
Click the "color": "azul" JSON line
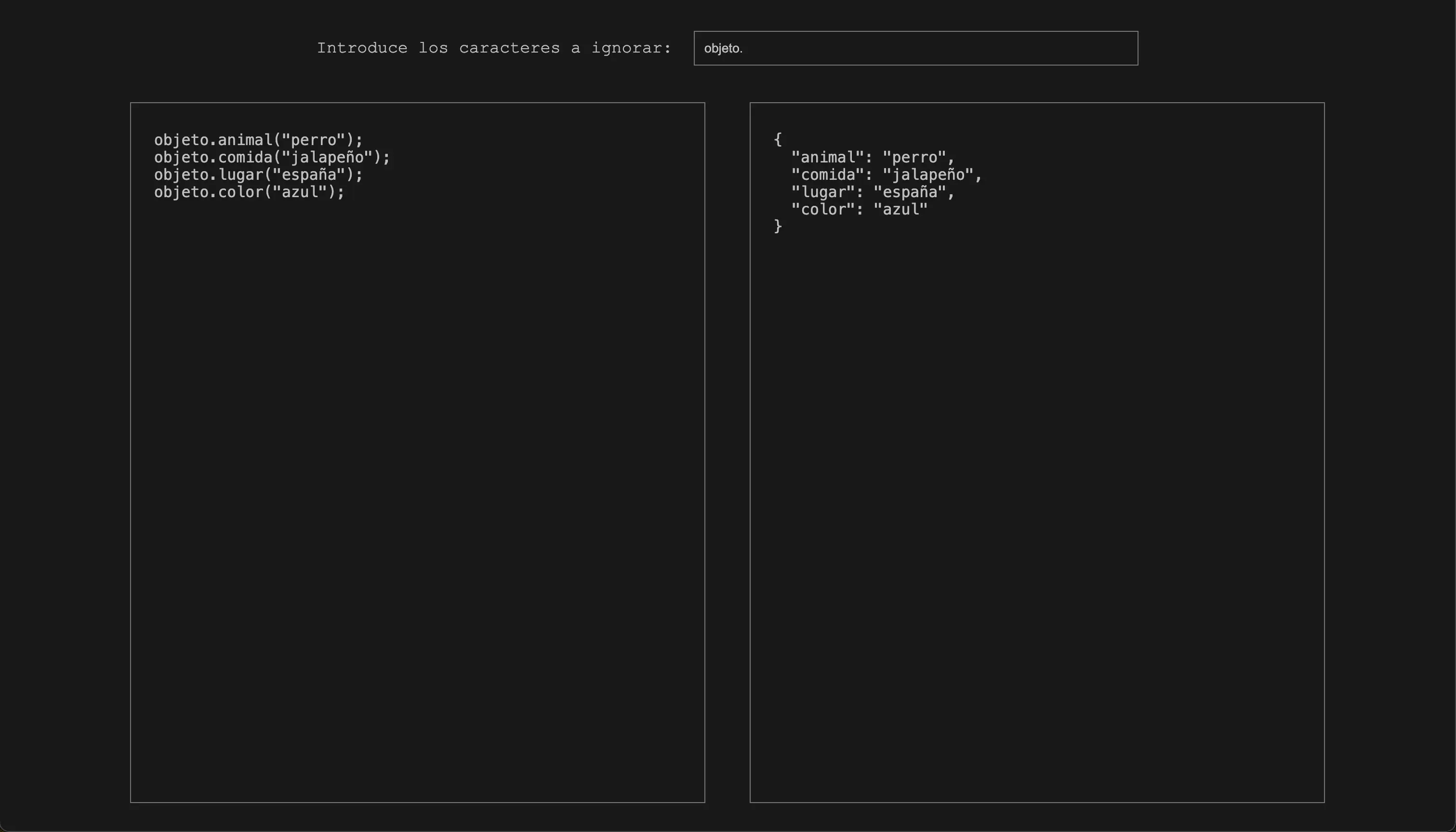(860, 209)
